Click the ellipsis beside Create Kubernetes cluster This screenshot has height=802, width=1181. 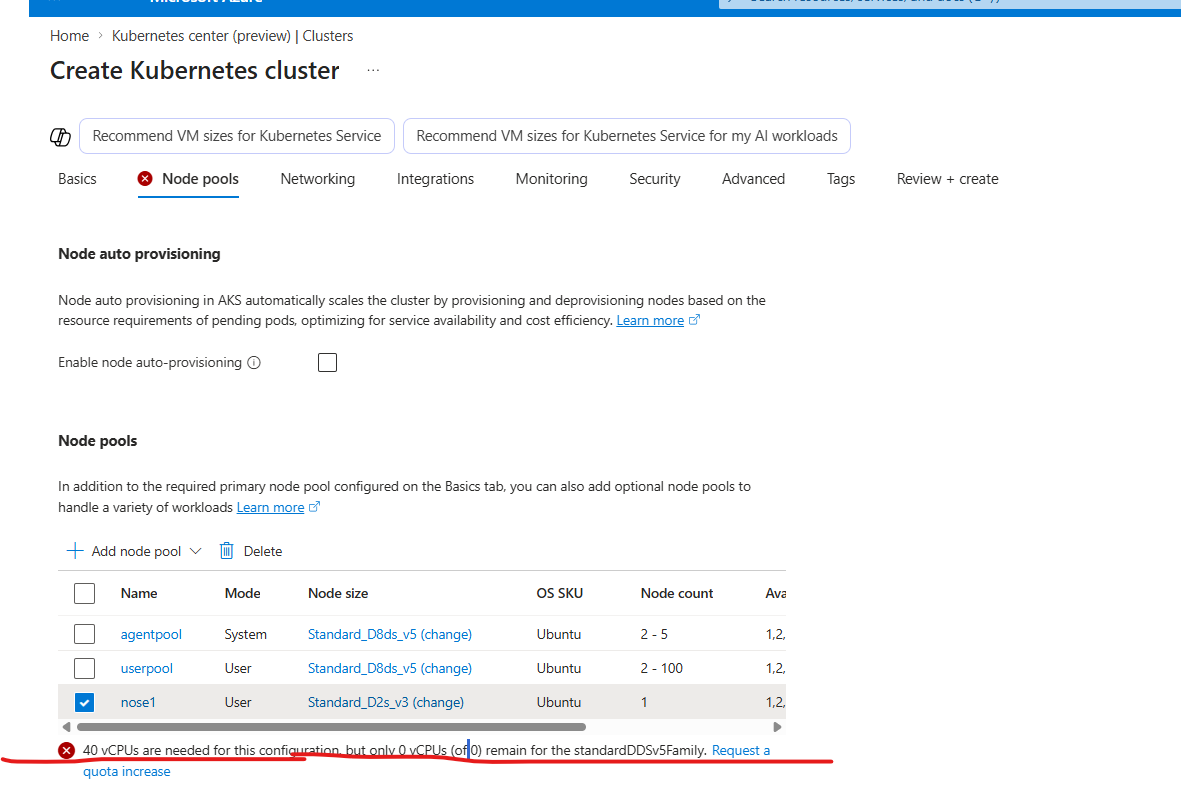[x=373, y=70]
